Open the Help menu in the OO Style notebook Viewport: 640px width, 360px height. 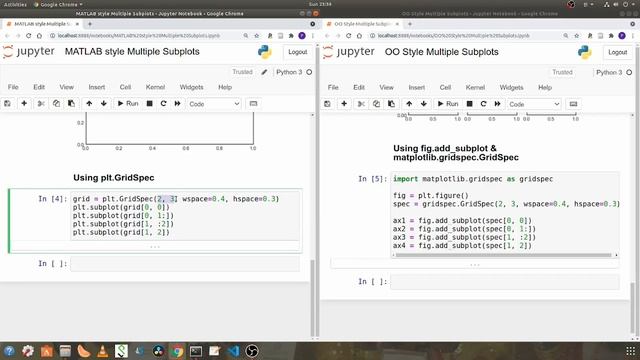[545, 88]
